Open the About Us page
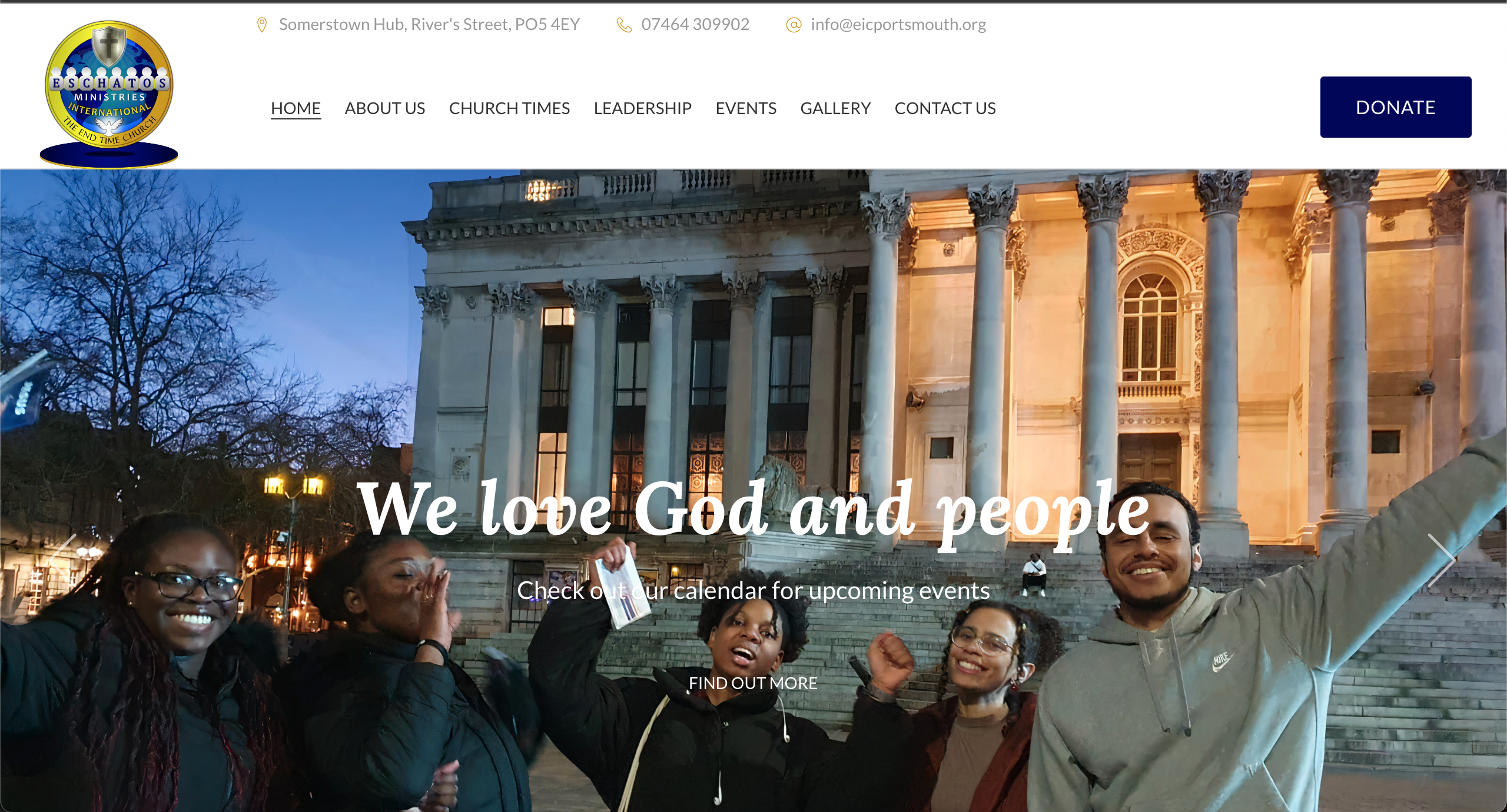This screenshot has height=812, width=1507. (x=385, y=108)
